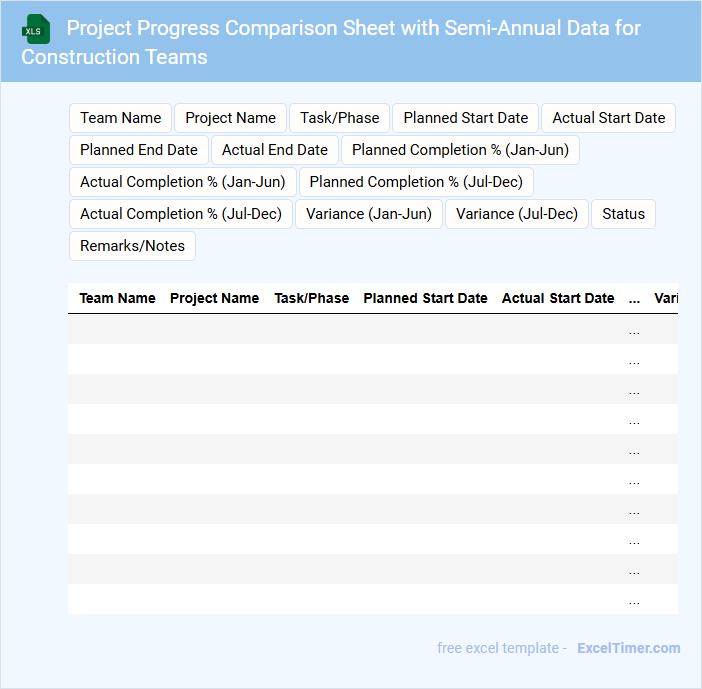702x689 pixels.
Task: Click the Remarks/Notes tag
Action: [132, 246]
